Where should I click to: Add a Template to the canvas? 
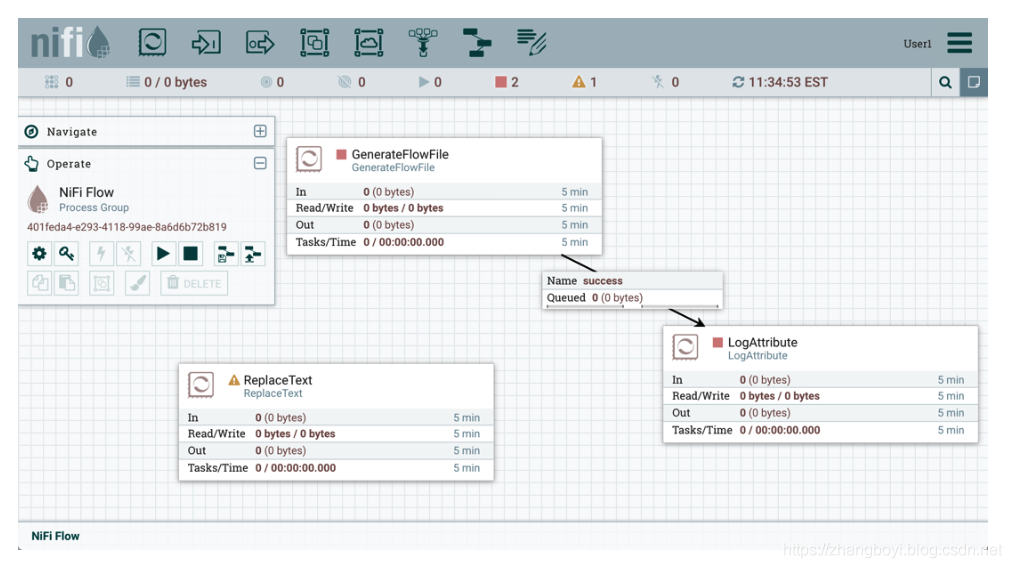click(x=477, y=43)
